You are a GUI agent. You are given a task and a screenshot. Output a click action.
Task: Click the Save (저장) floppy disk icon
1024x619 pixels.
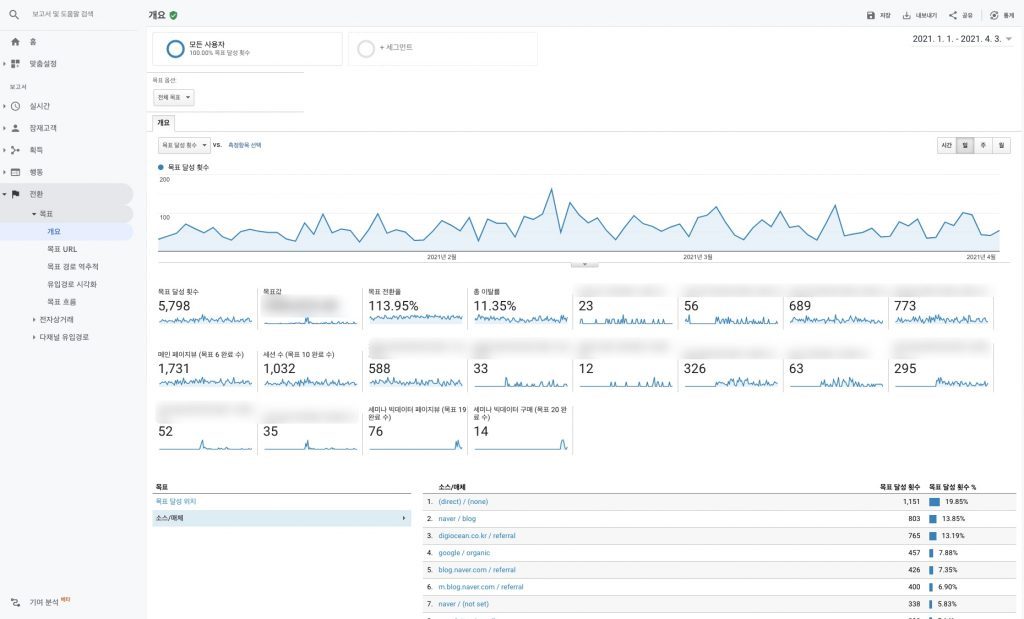tap(870, 15)
